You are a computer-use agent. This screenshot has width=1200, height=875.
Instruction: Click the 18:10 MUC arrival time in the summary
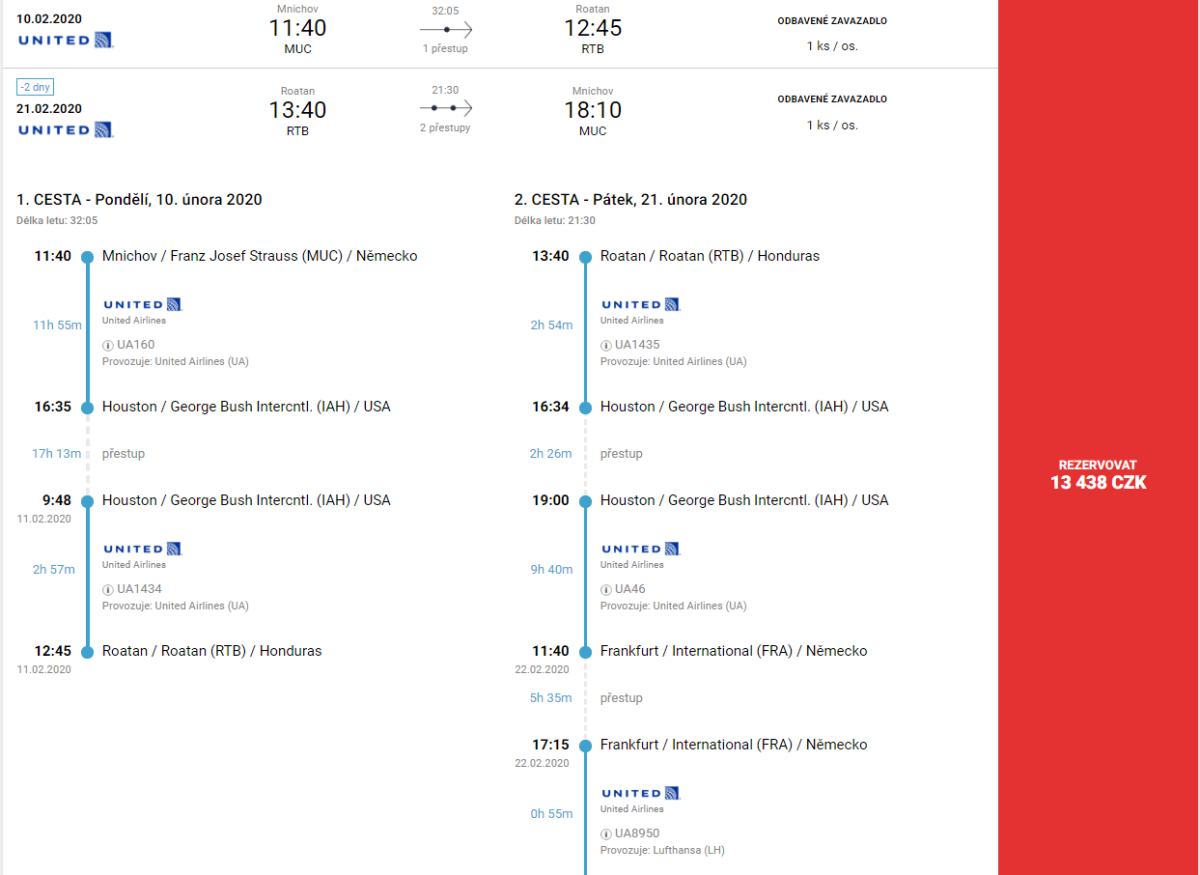(593, 110)
